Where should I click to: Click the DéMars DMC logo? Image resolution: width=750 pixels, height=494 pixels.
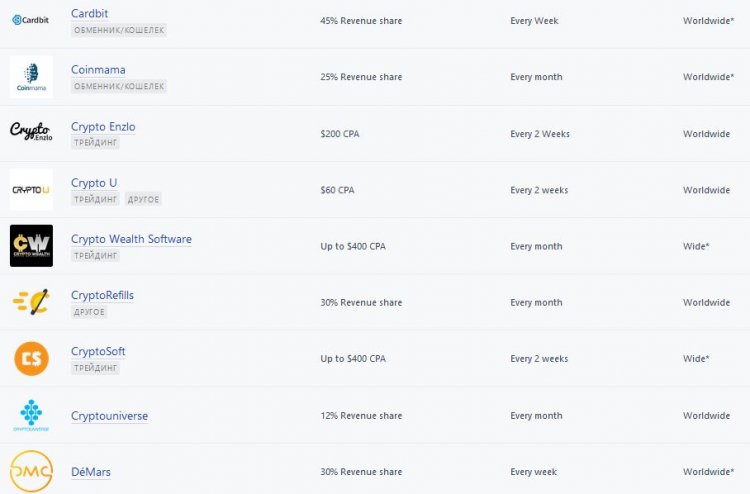pyautogui.click(x=31, y=471)
